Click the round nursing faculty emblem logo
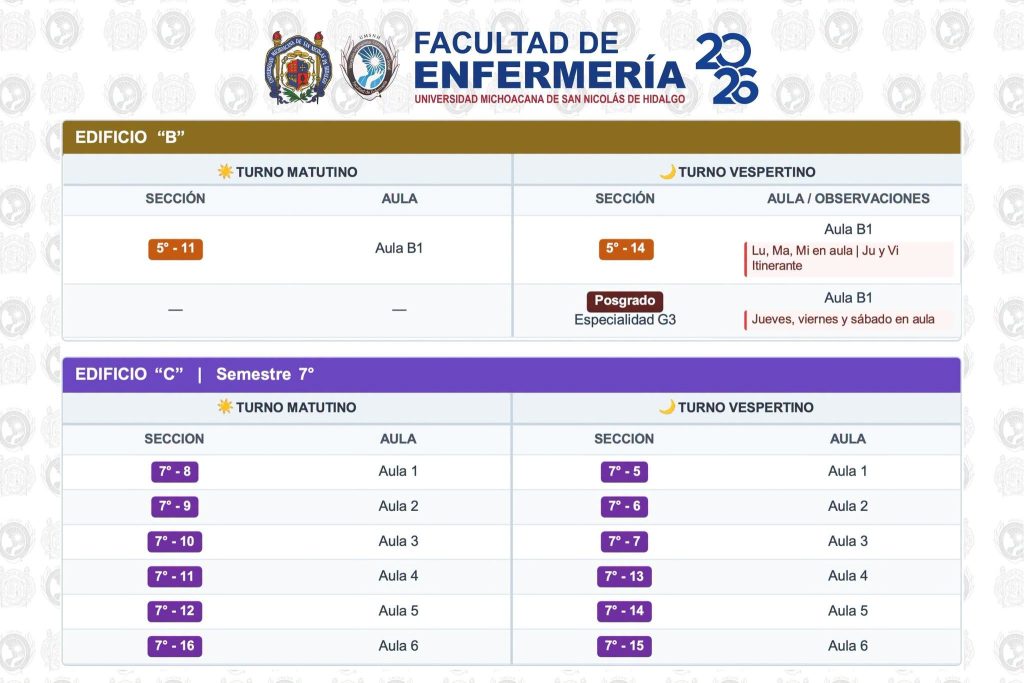 (x=370, y=67)
